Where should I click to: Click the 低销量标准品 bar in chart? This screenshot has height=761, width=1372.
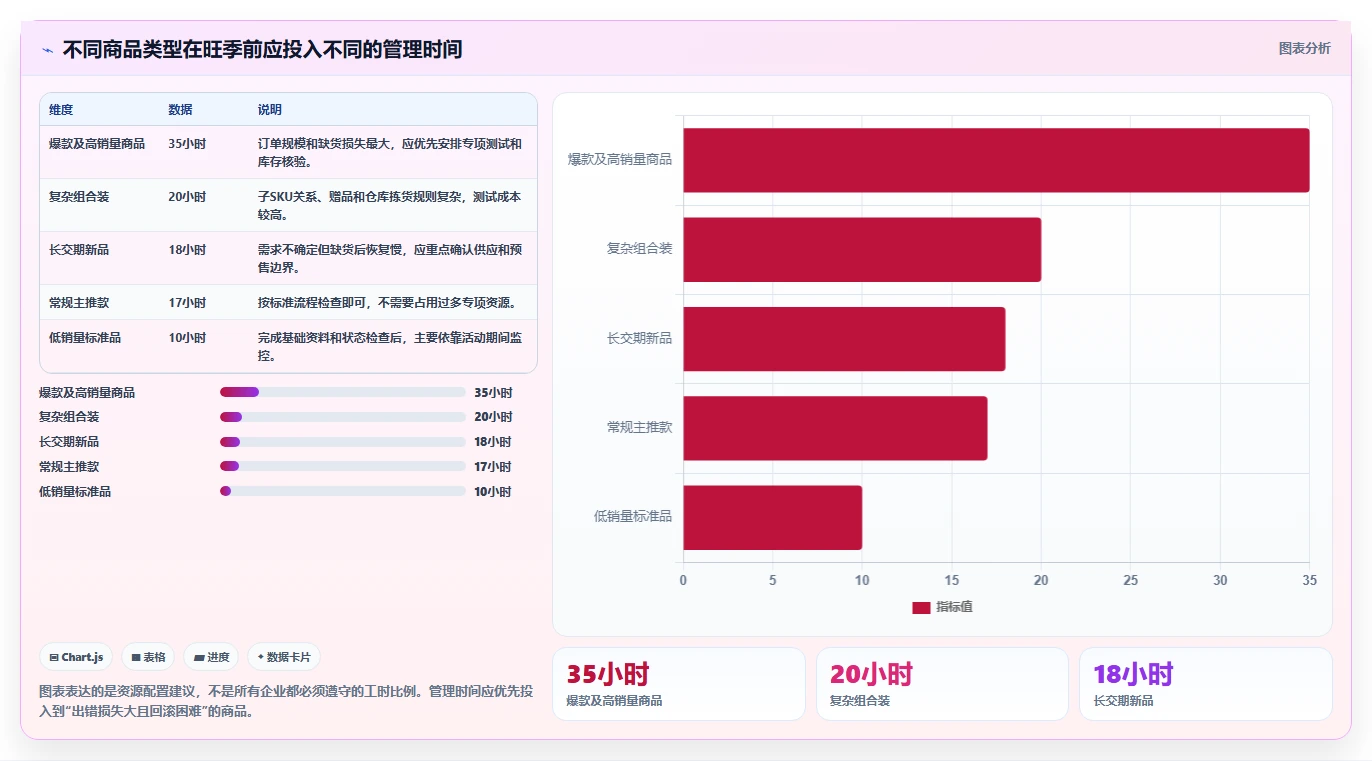772,517
